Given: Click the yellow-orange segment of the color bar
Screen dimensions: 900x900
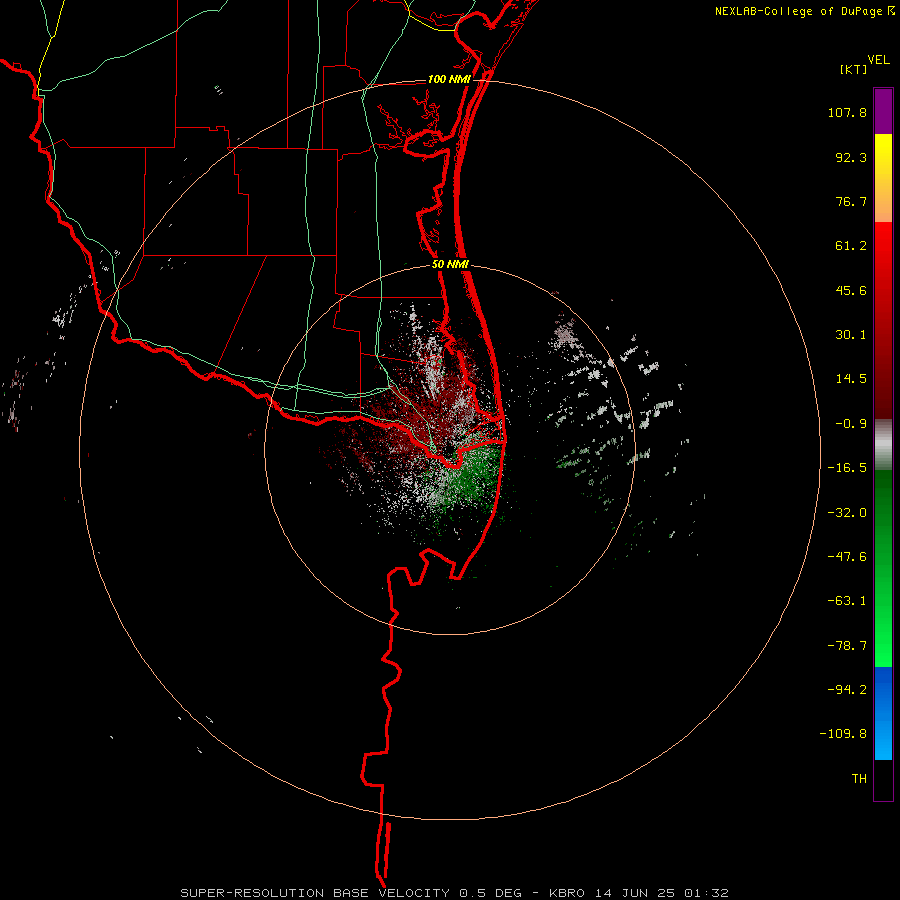Looking at the screenshot, I should [883, 178].
